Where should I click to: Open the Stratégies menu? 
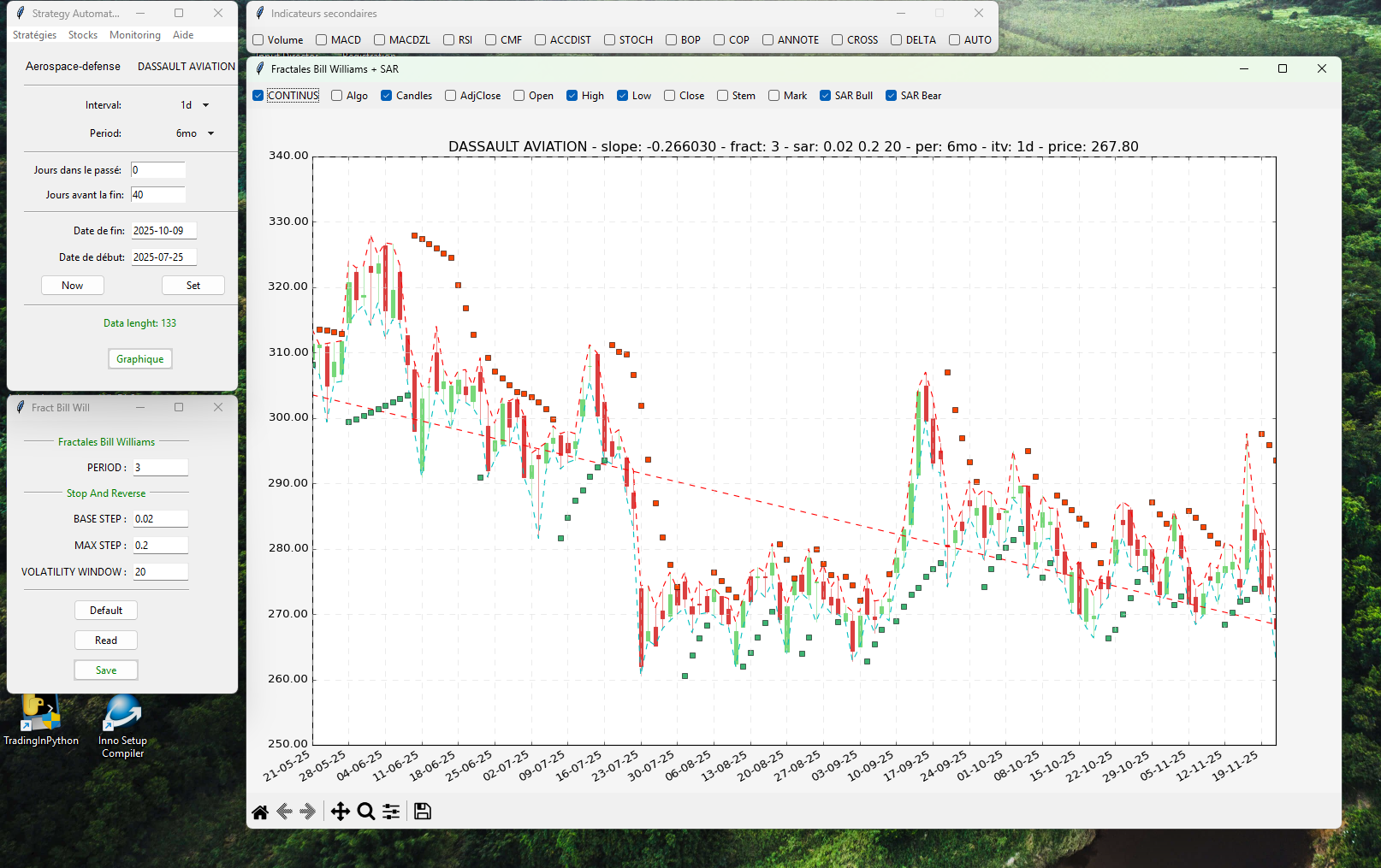[34, 35]
